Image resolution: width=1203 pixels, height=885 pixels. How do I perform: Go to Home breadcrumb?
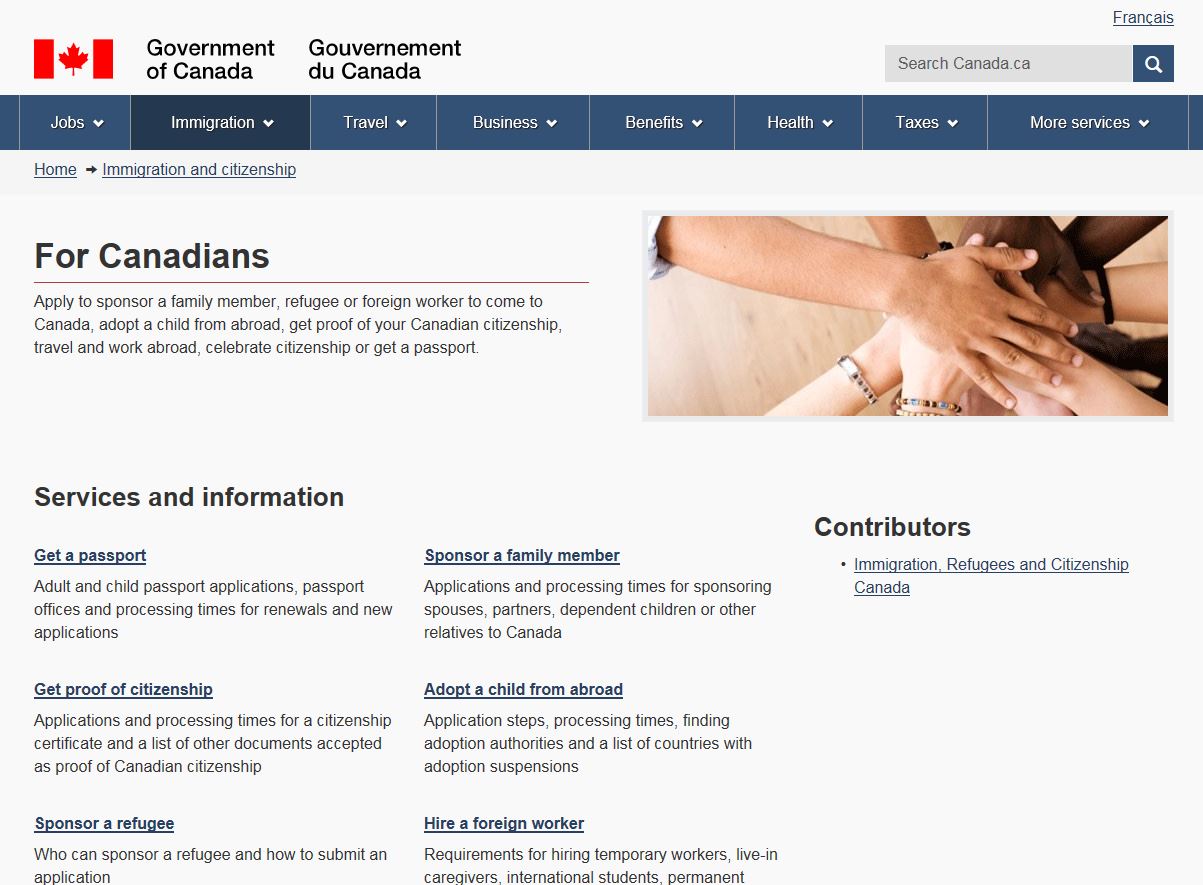pyautogui.click(x=55, y=170)
